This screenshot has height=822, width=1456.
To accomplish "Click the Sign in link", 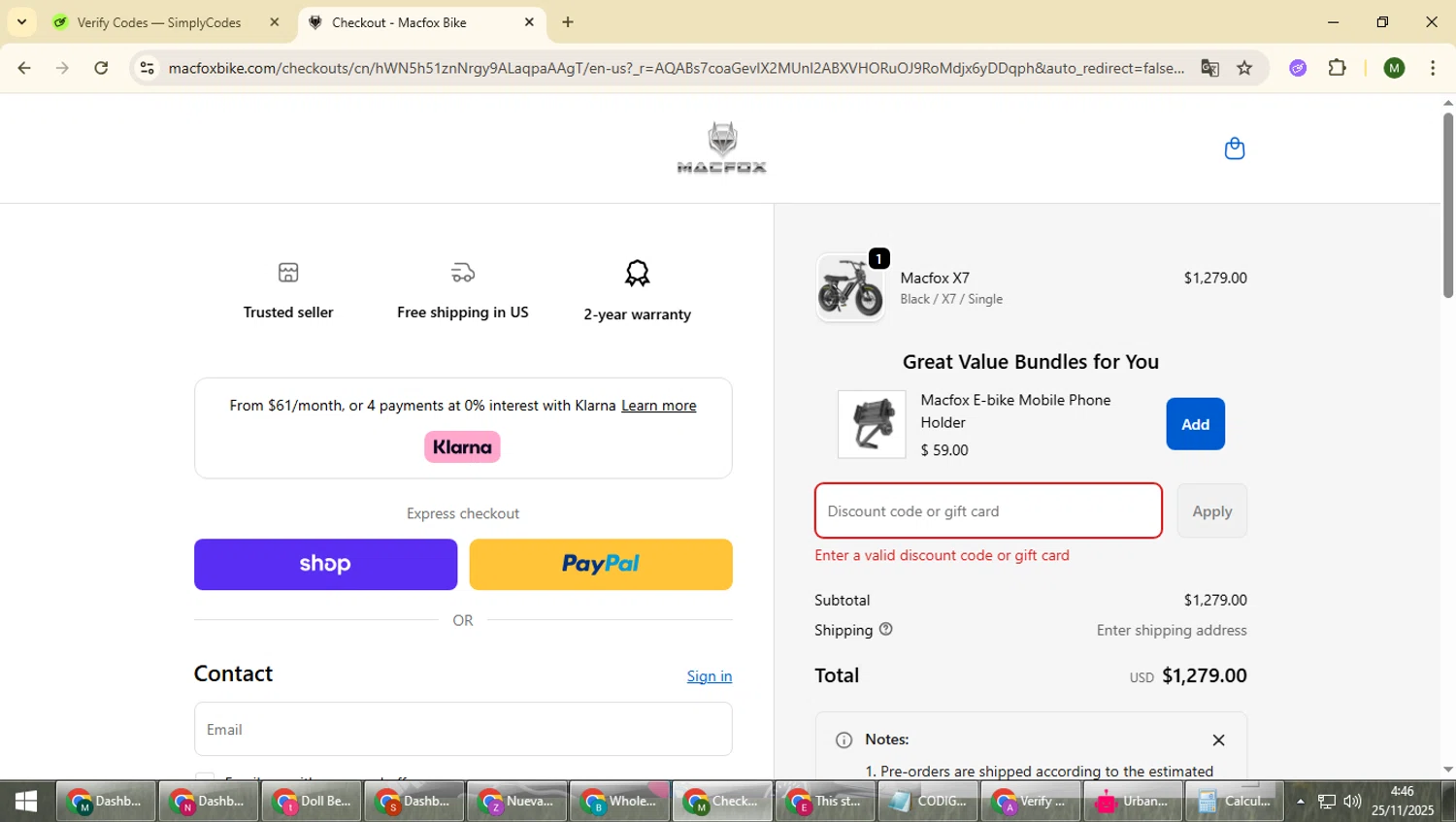I will click(710, 676).
